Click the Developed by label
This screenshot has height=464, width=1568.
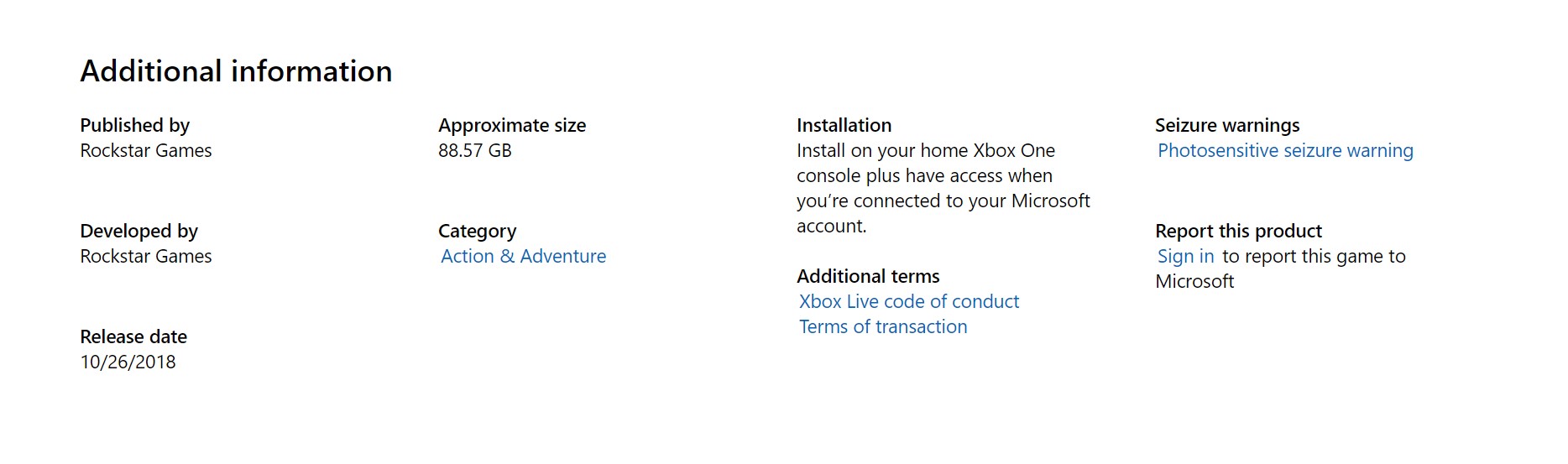(x=139, y=232)
